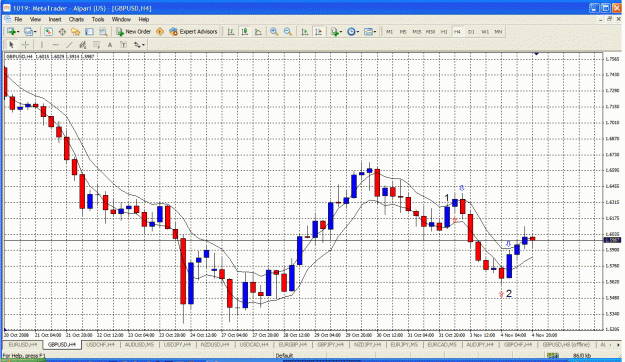This screenshot has width=625, height=362.
Task: Switch to the USDCHF,H4 chart tab
Action: tap(100, 344)
